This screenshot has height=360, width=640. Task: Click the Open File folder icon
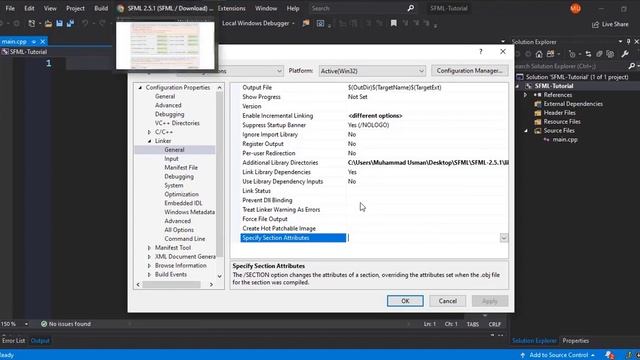click(49, 24)
